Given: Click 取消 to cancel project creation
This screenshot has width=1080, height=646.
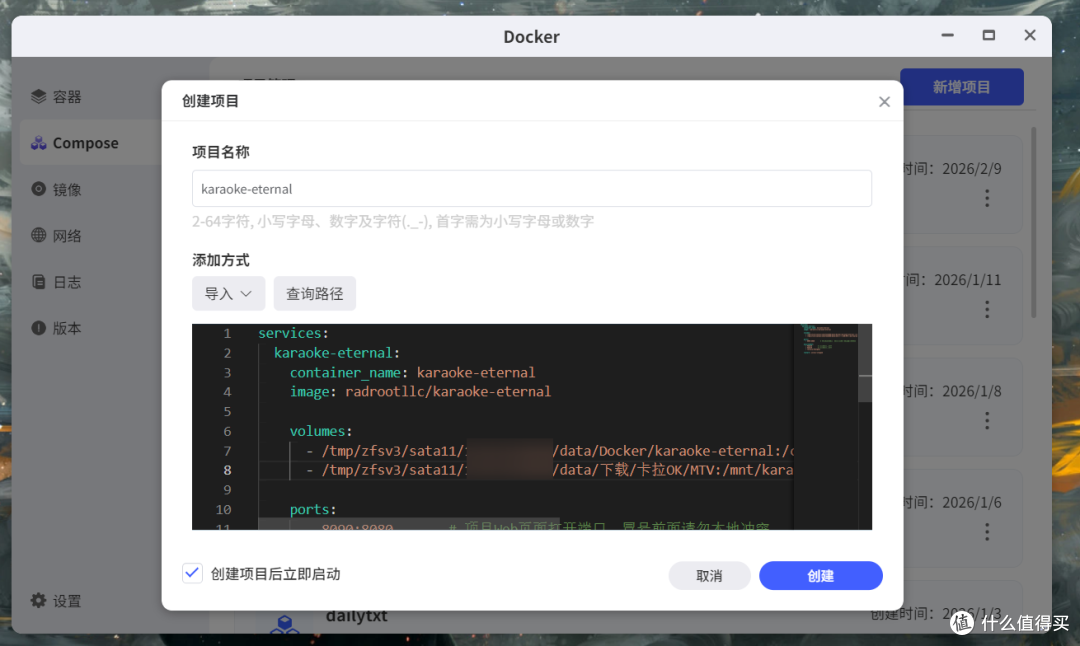Looking at the screenshot, I should [x=709, y=576].
